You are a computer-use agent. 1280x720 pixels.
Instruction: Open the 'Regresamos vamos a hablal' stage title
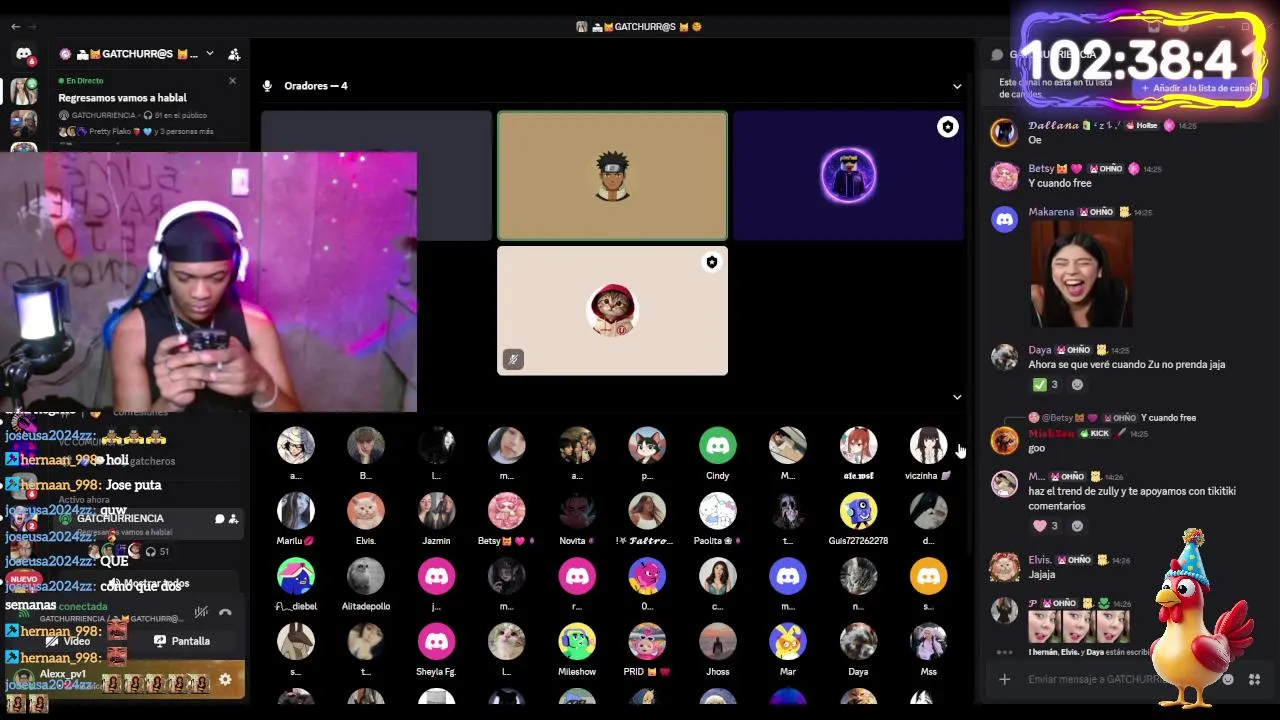tap(122, 98)
